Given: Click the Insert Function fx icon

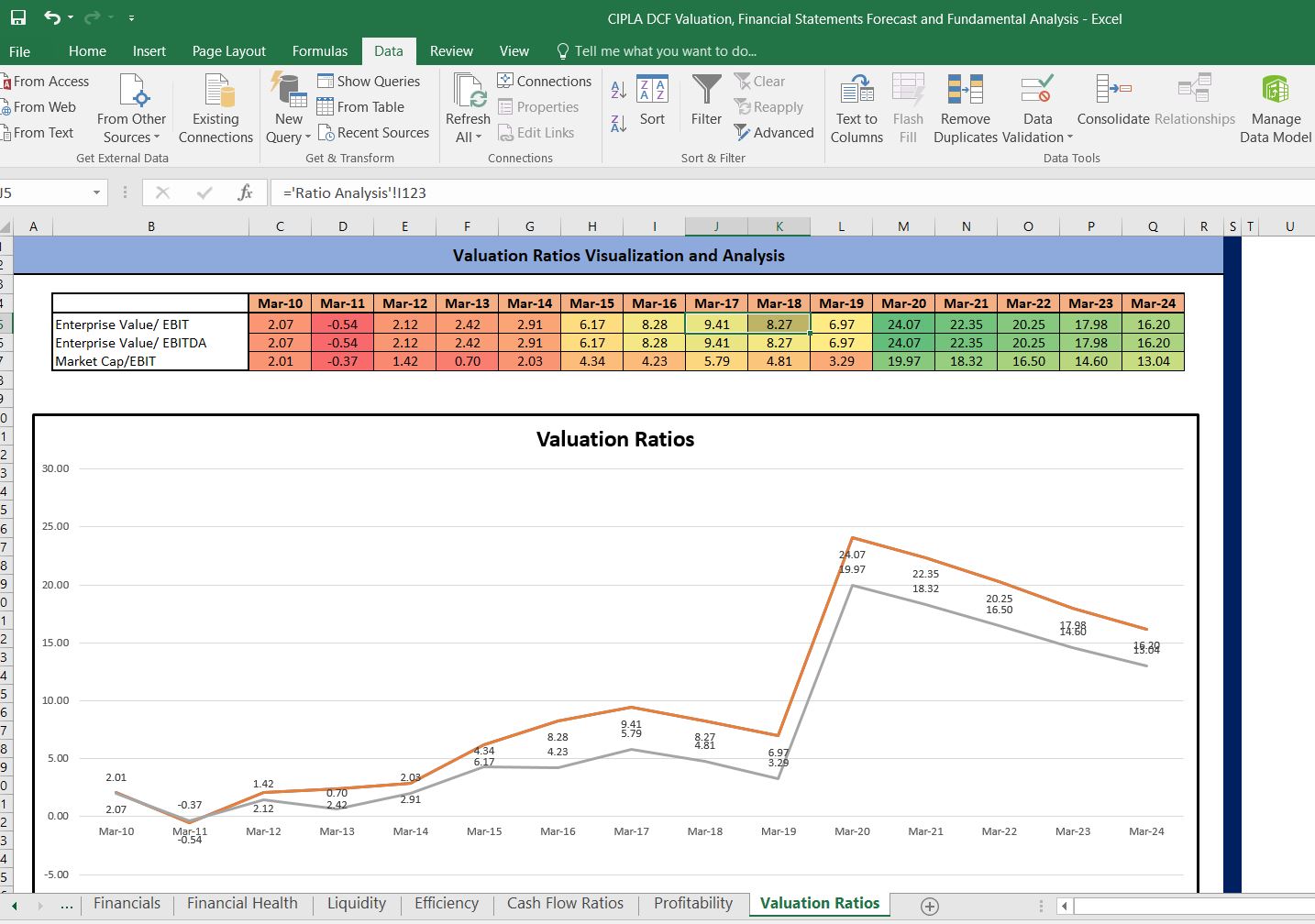Looking at the screenshot, I should [245, 192].
